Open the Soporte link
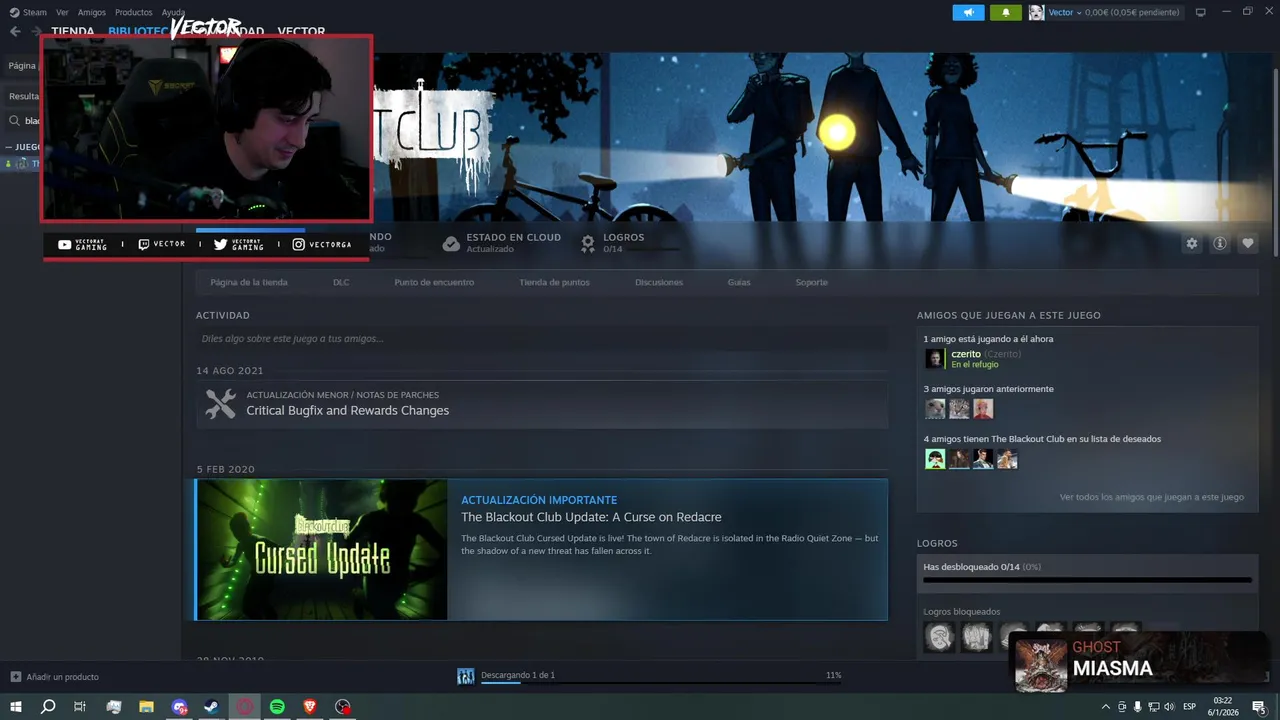 811,282
